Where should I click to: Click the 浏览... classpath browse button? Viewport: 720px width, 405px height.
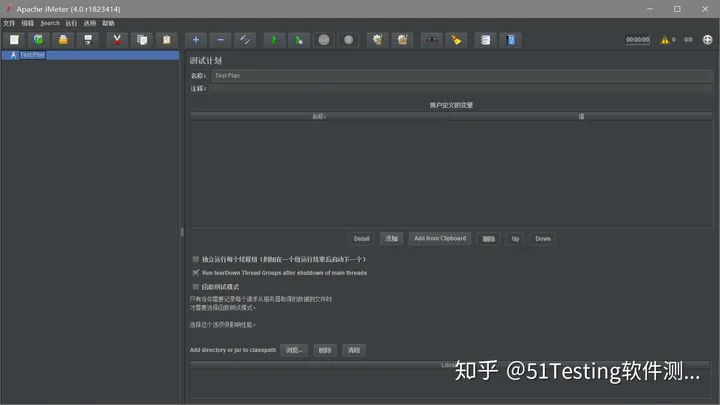pyautogui.click(x=294, y=350)
